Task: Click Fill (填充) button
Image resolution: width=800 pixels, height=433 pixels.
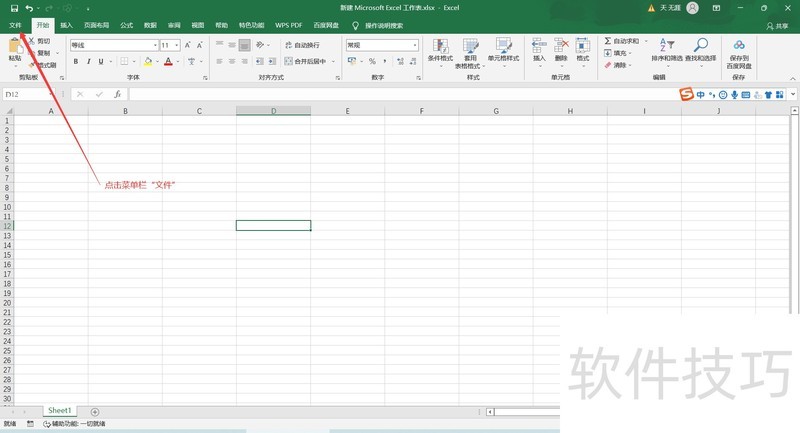Action: pos(618,53)
